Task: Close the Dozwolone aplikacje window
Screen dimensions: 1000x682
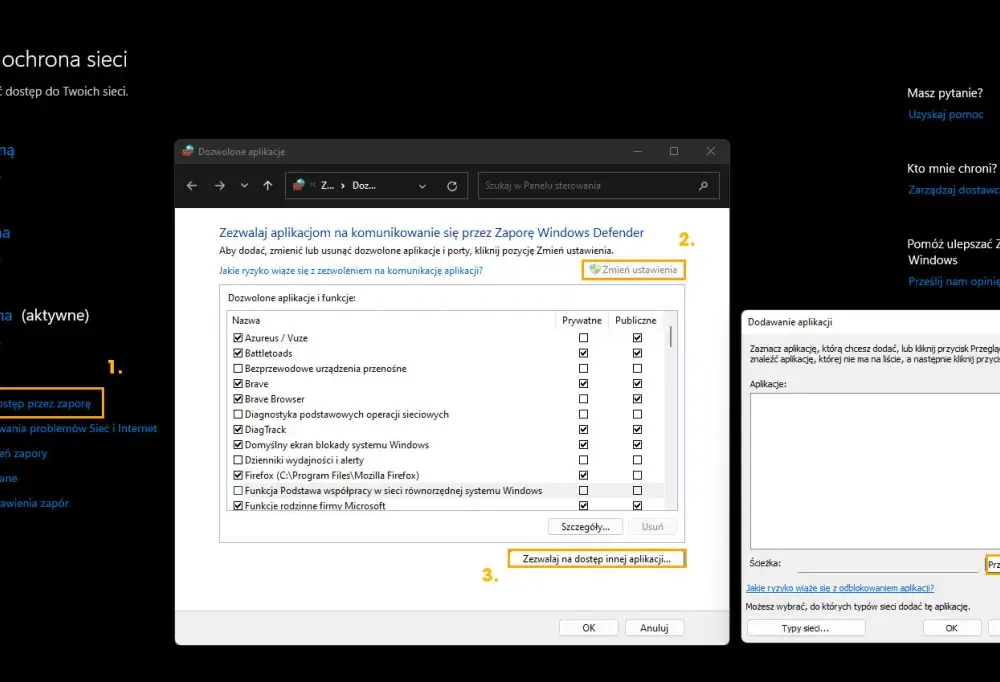Action: [x=710, y=151]
